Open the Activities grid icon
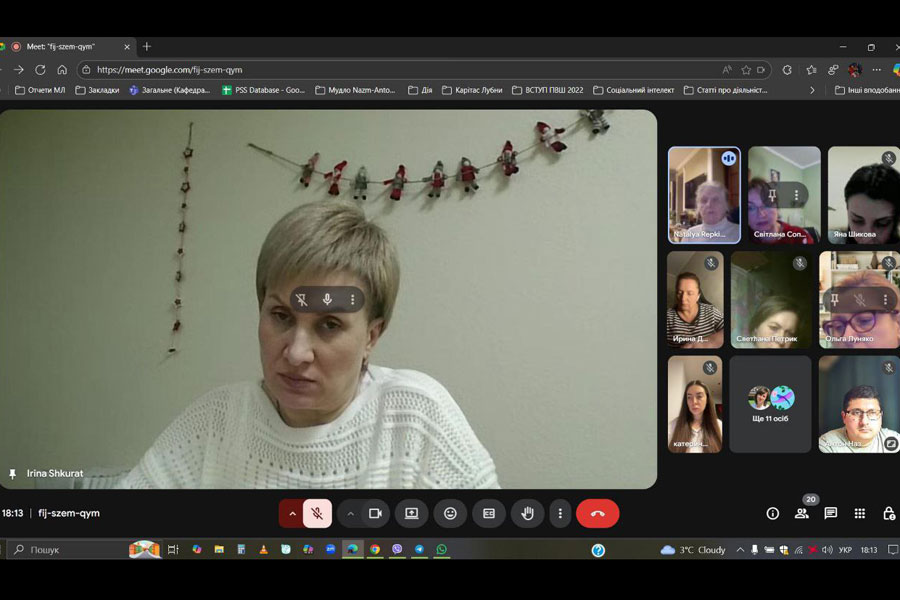The height and width of the screenshot is (600, 900). point(859,513)
